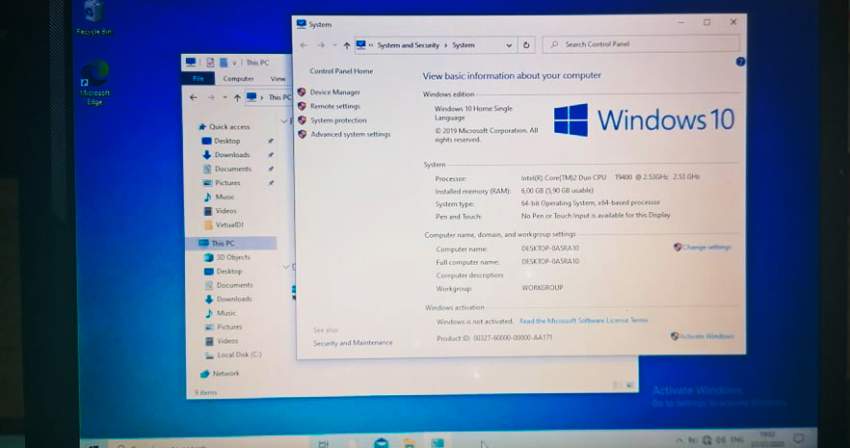Open Desktop under Quick access
The width and height of the screenshot is (850, 448).
click(x=227, y=141)
